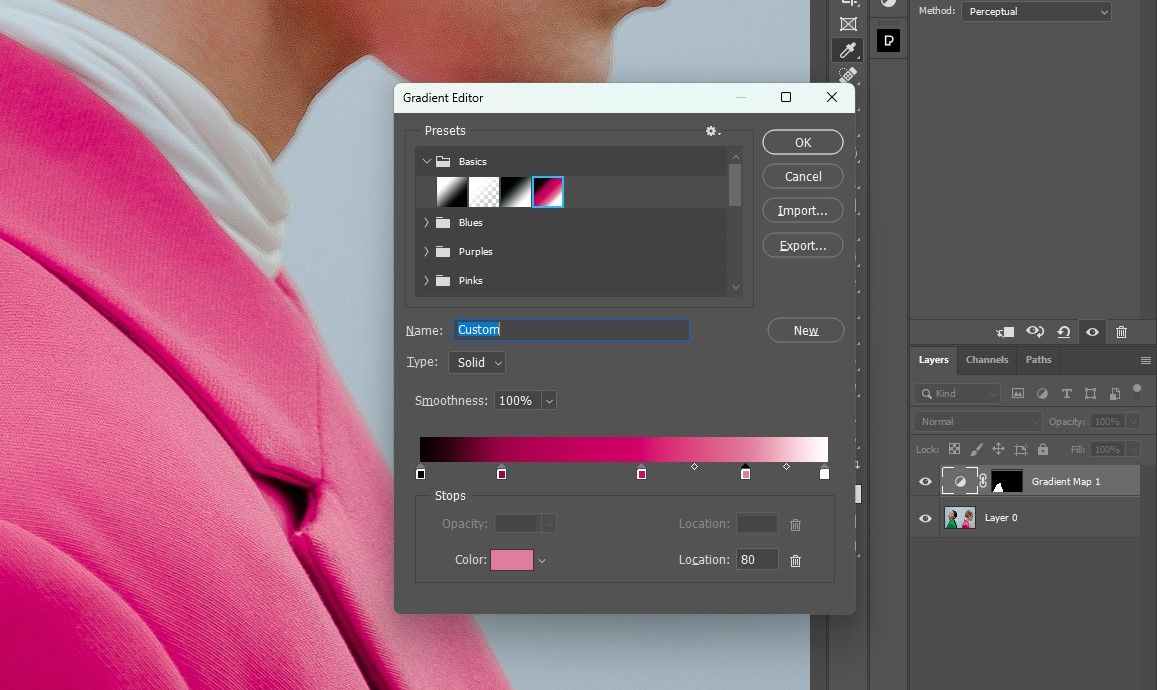1157x690 pixels.
Task: Open the layer Fill dropdown arrow
Action: [1133, 449]
